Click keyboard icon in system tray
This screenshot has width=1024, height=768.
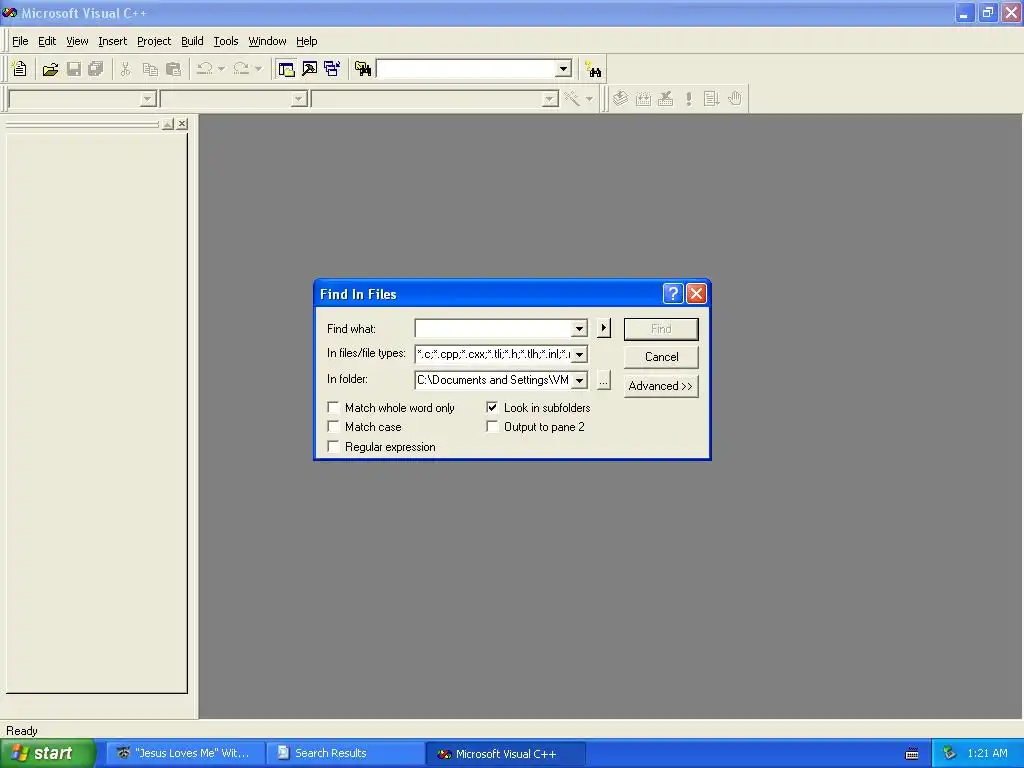click(x=912, y=754)
